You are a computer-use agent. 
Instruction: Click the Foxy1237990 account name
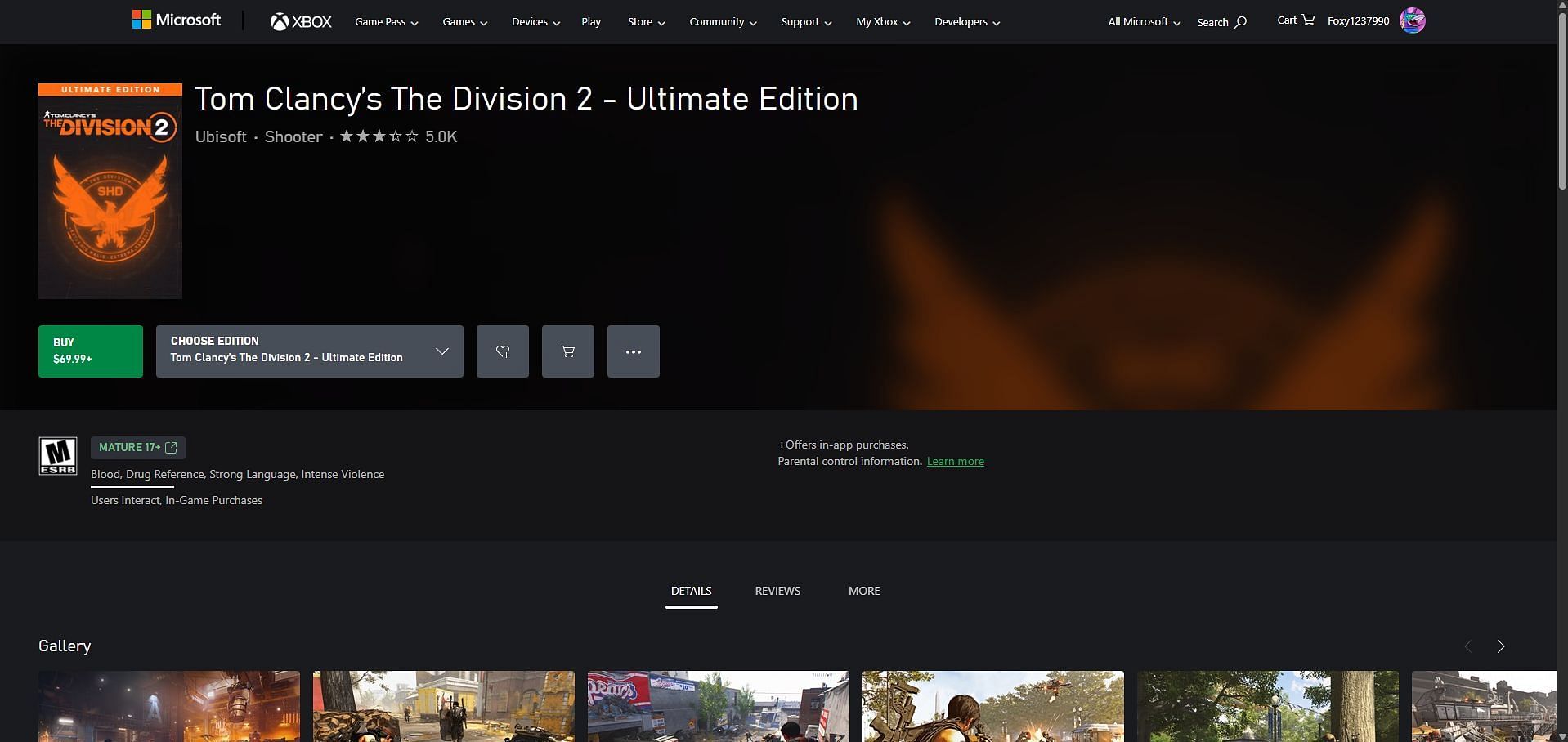click(1359, 20)
